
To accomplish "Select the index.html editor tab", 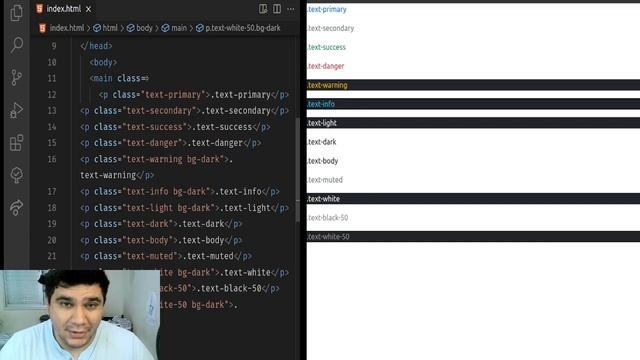I will [x=64, y=9].
